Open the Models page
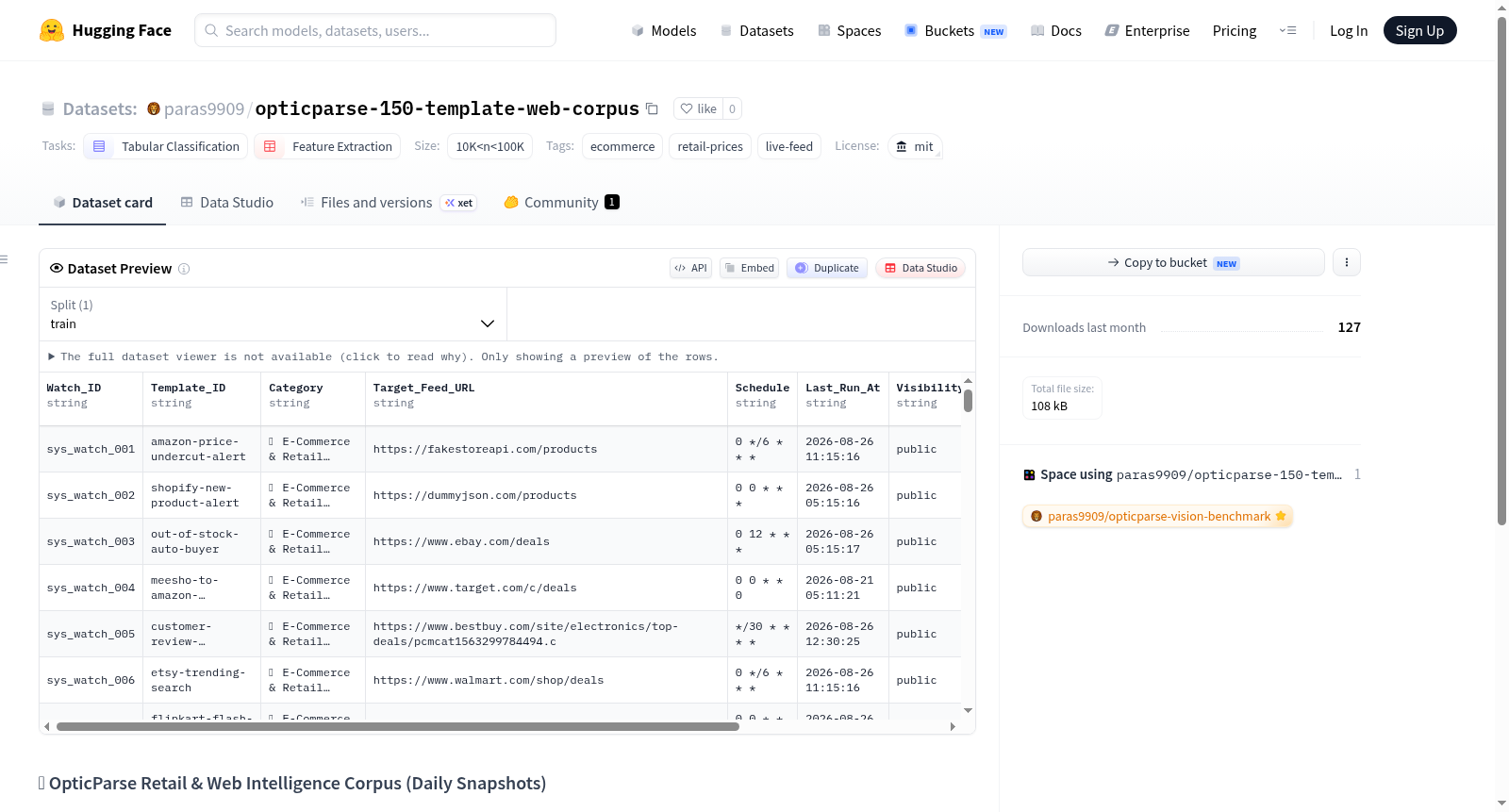The image size is (1509, 812). click(x=664, y=30)
